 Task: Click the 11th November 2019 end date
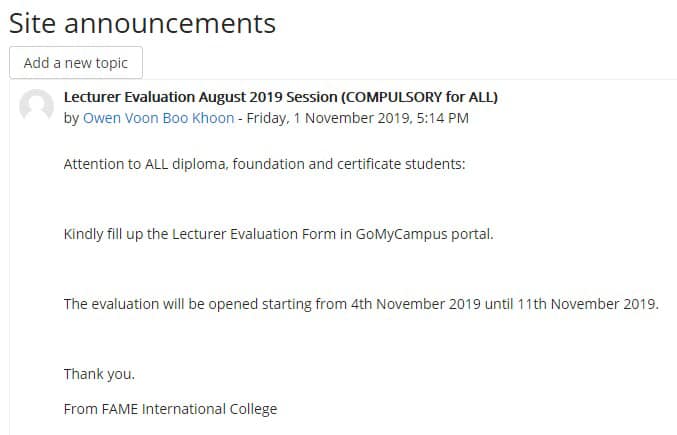tap(588, 304)
